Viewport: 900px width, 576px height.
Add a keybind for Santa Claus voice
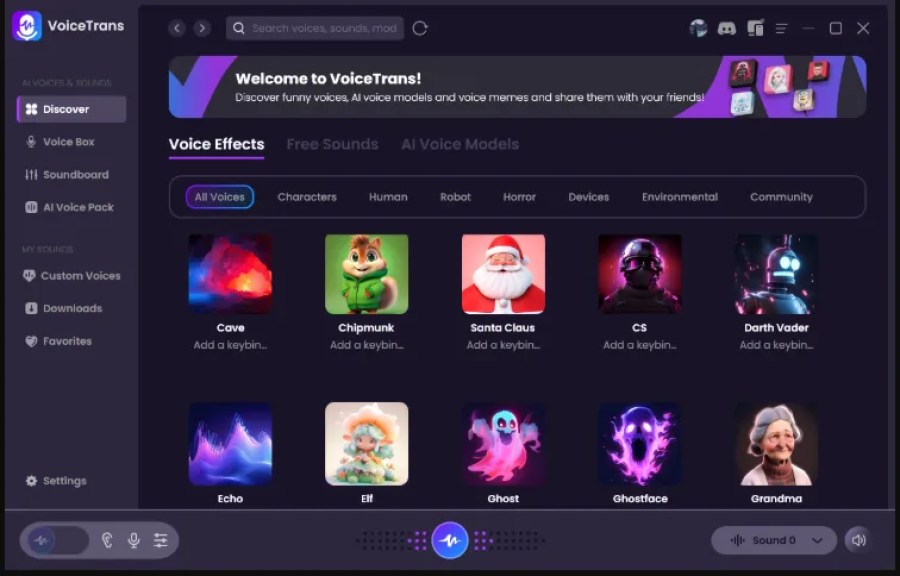[x=503, y=345]
